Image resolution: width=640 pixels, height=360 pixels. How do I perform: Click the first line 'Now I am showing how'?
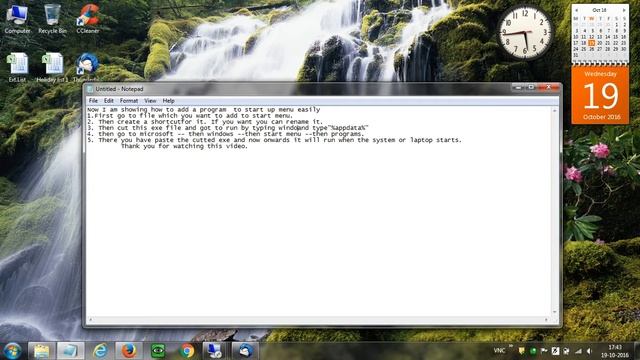pos(203,109)
